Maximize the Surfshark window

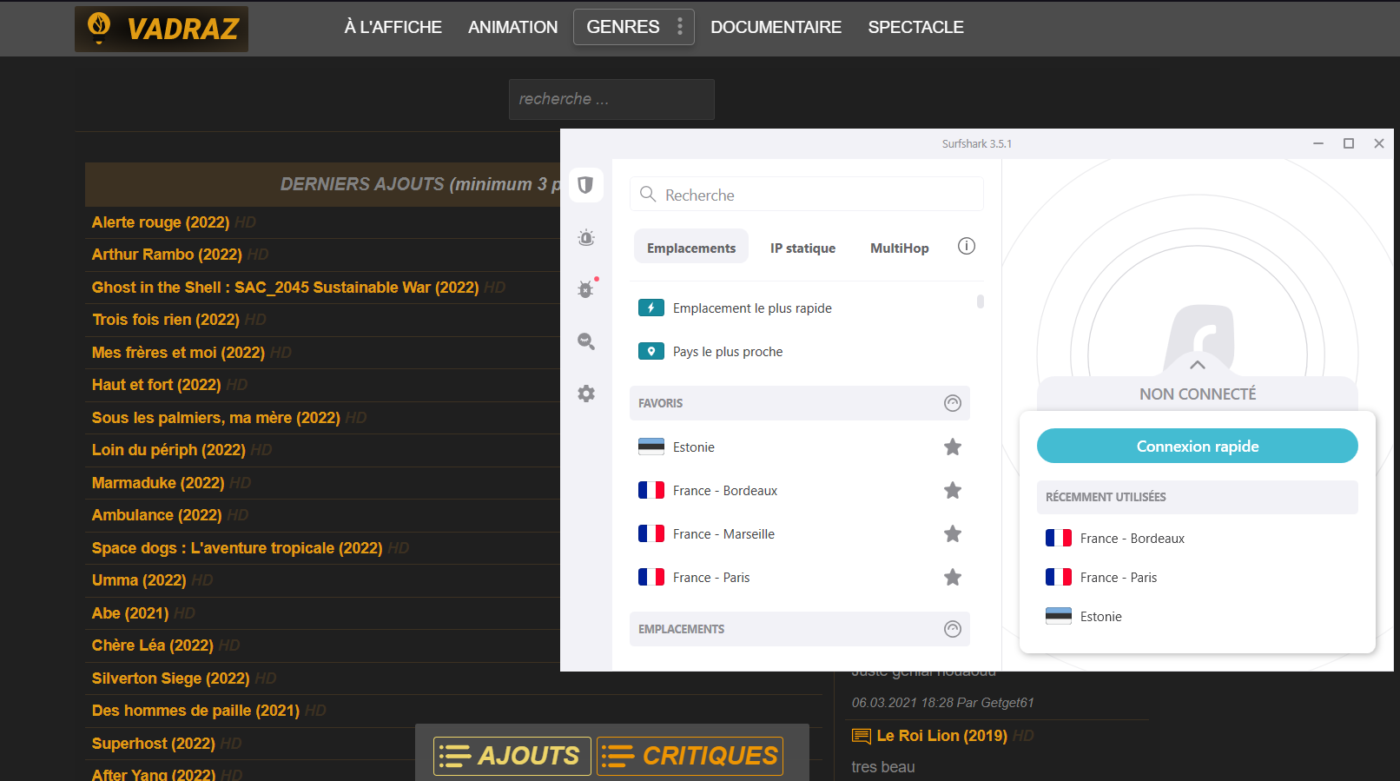1348,144
